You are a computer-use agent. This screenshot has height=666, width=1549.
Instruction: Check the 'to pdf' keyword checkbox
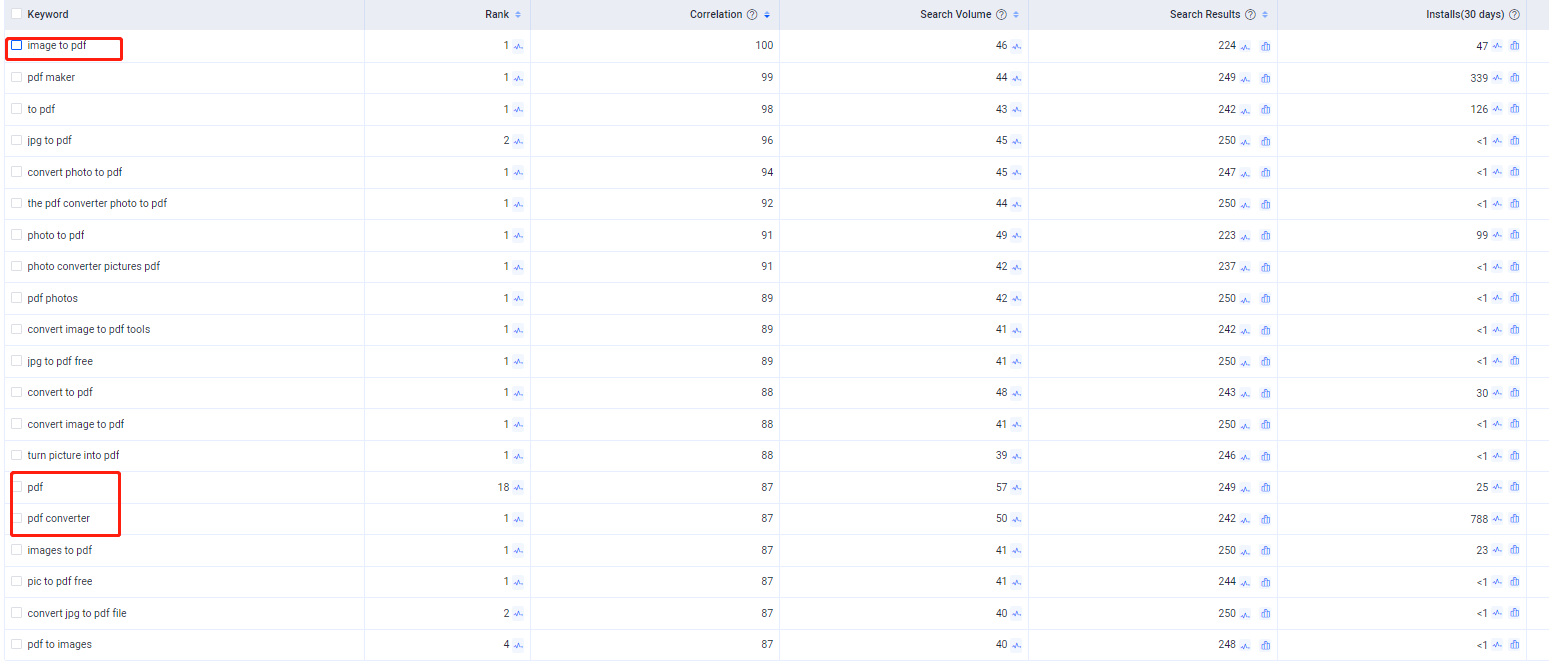click(x=16, y=108)
